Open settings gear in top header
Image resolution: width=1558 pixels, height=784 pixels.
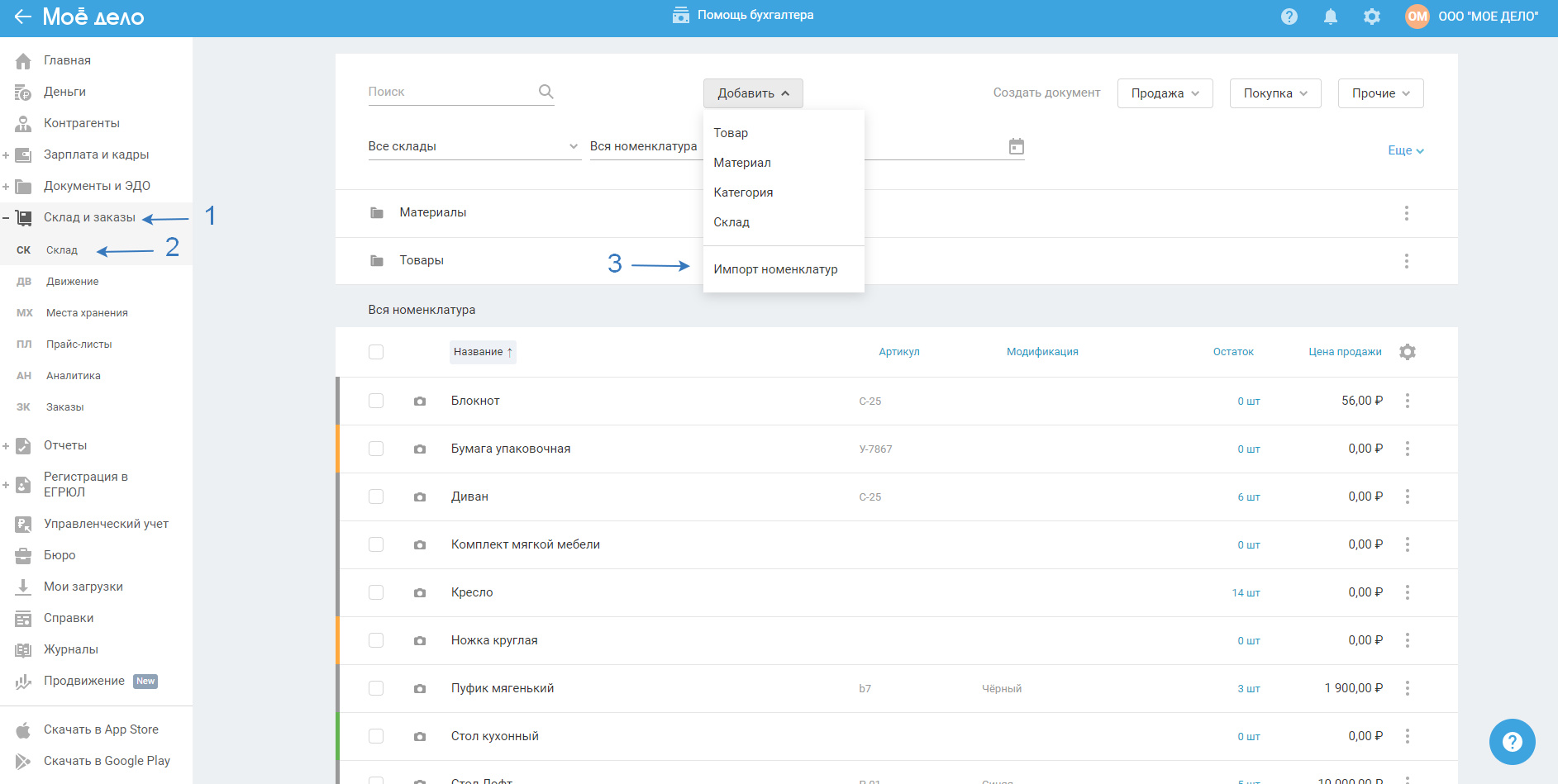(x=1371, y=17)
